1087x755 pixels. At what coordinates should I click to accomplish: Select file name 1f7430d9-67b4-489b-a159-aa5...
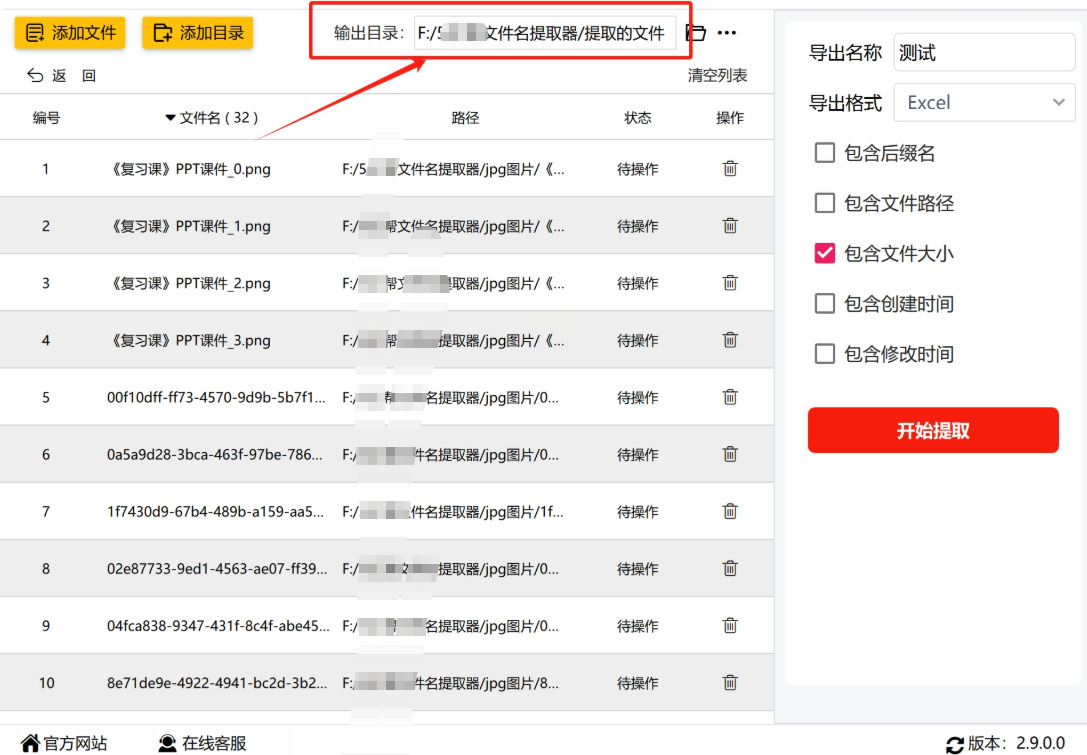215,512
